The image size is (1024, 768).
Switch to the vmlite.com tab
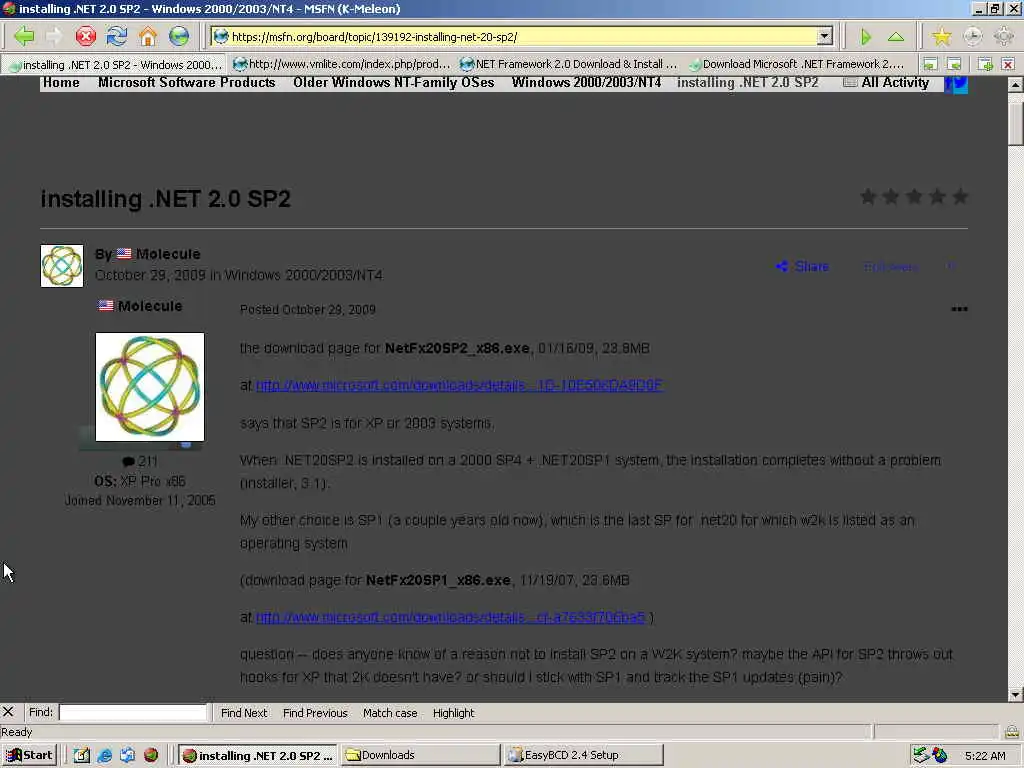pyautogui.click(x=342, y=64)
